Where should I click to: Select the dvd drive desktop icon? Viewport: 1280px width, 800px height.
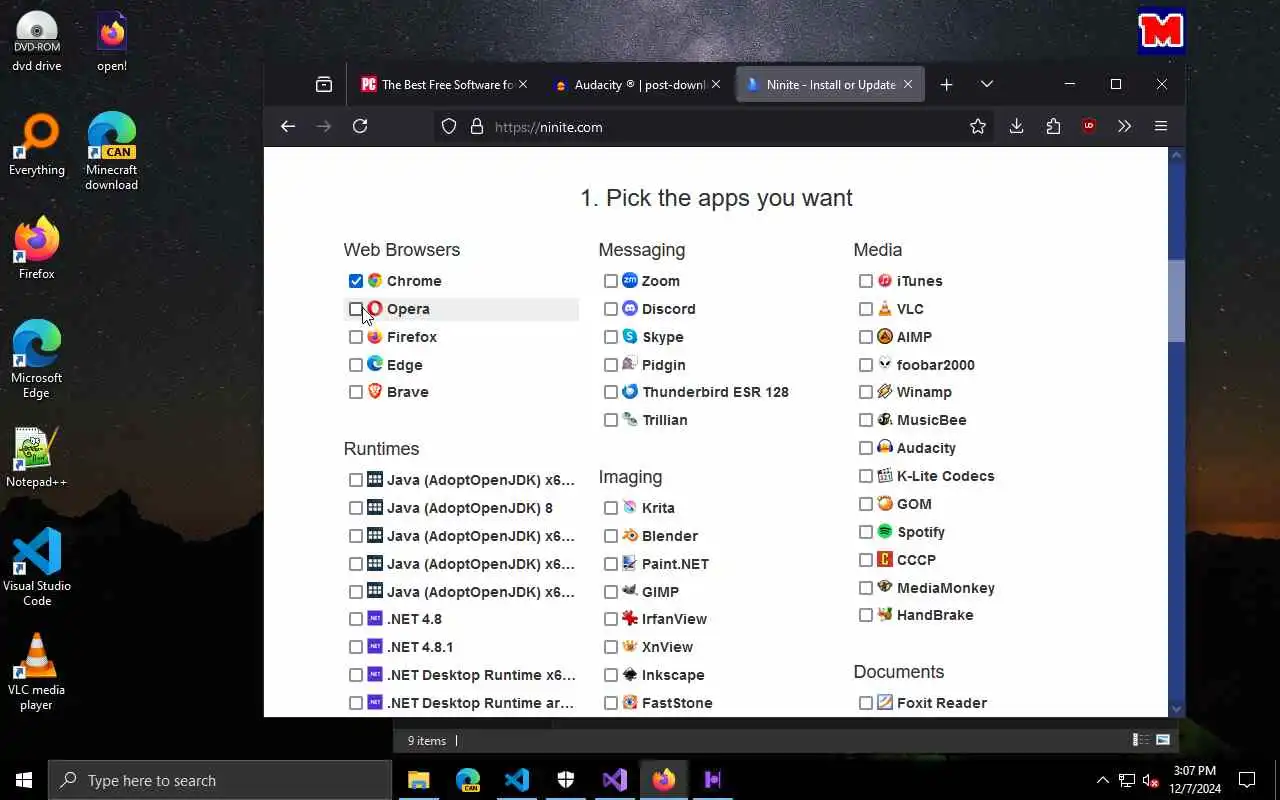[x=36, y=42]
